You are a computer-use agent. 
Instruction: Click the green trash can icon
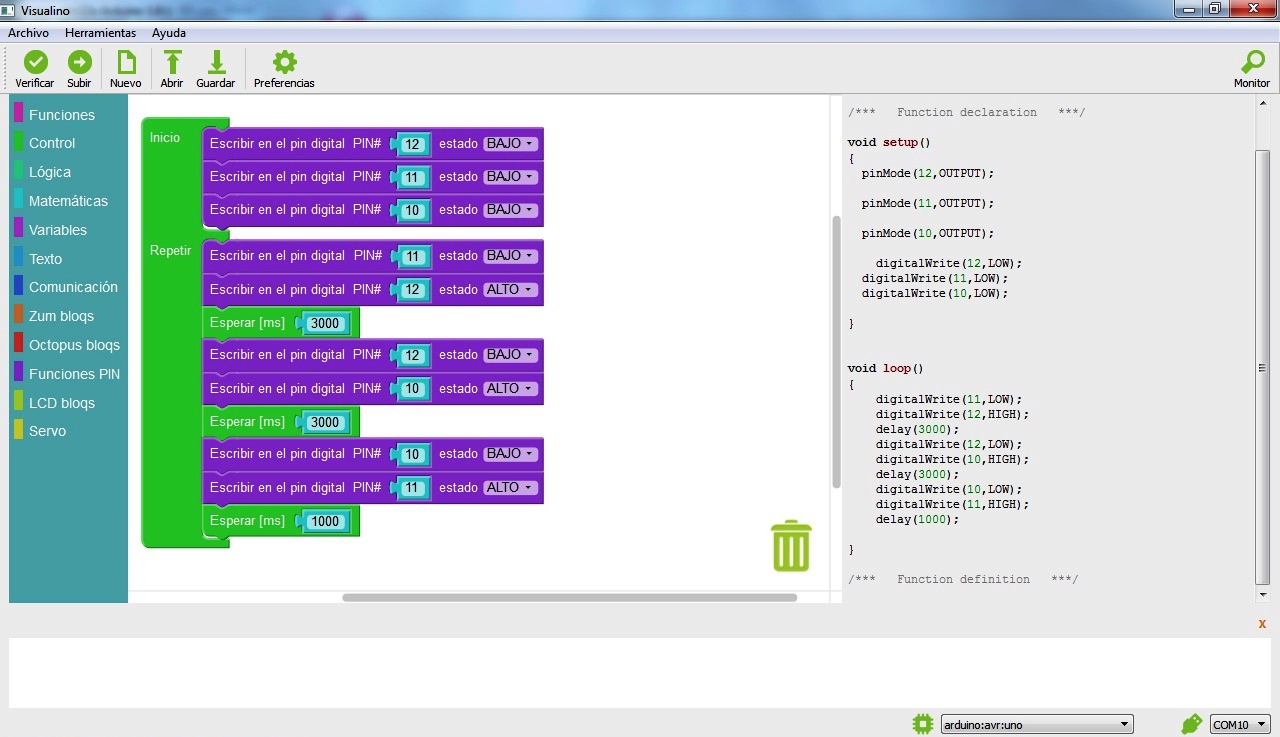(x=791, y=546)
